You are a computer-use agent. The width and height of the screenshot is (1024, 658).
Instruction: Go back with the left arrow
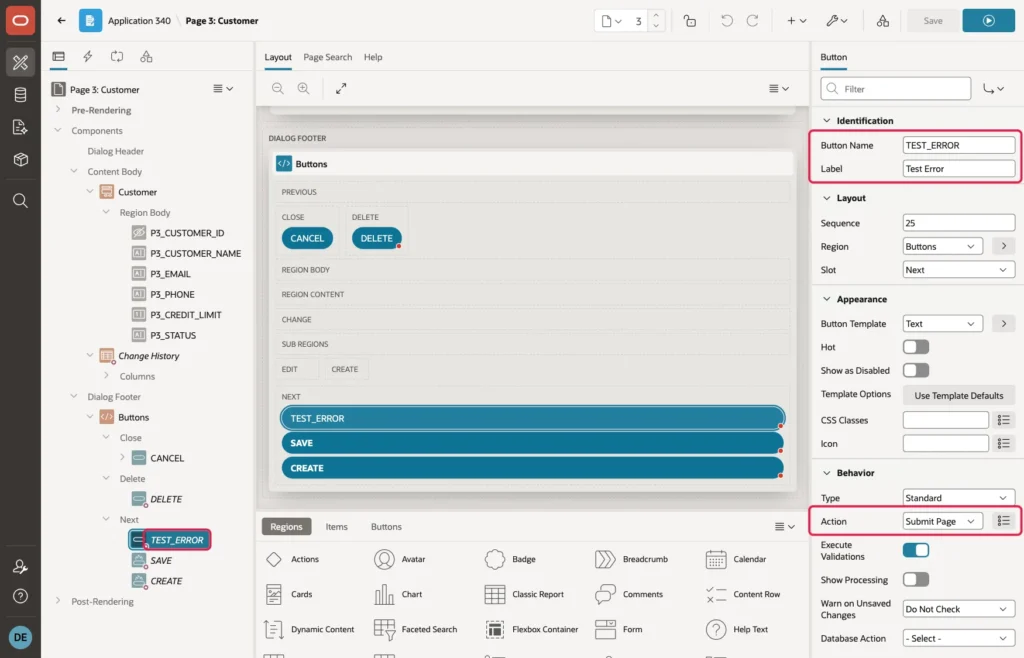click(x=61, y=20)
